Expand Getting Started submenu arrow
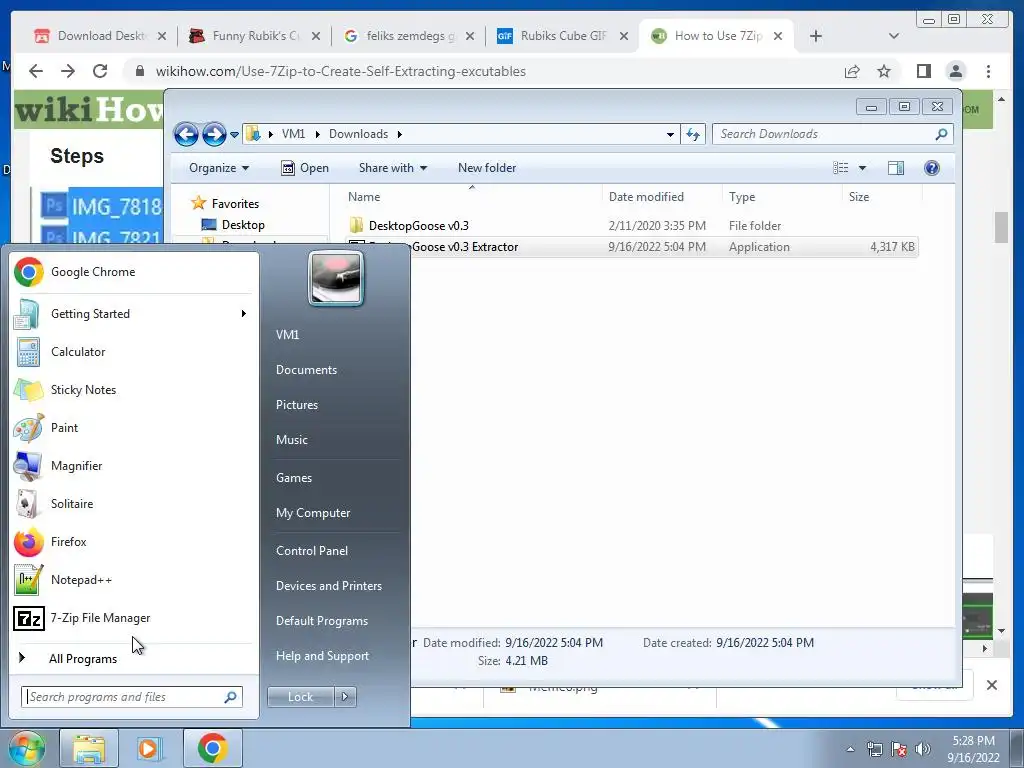Viewport: 1024px width, 768px height. (244, 313)
